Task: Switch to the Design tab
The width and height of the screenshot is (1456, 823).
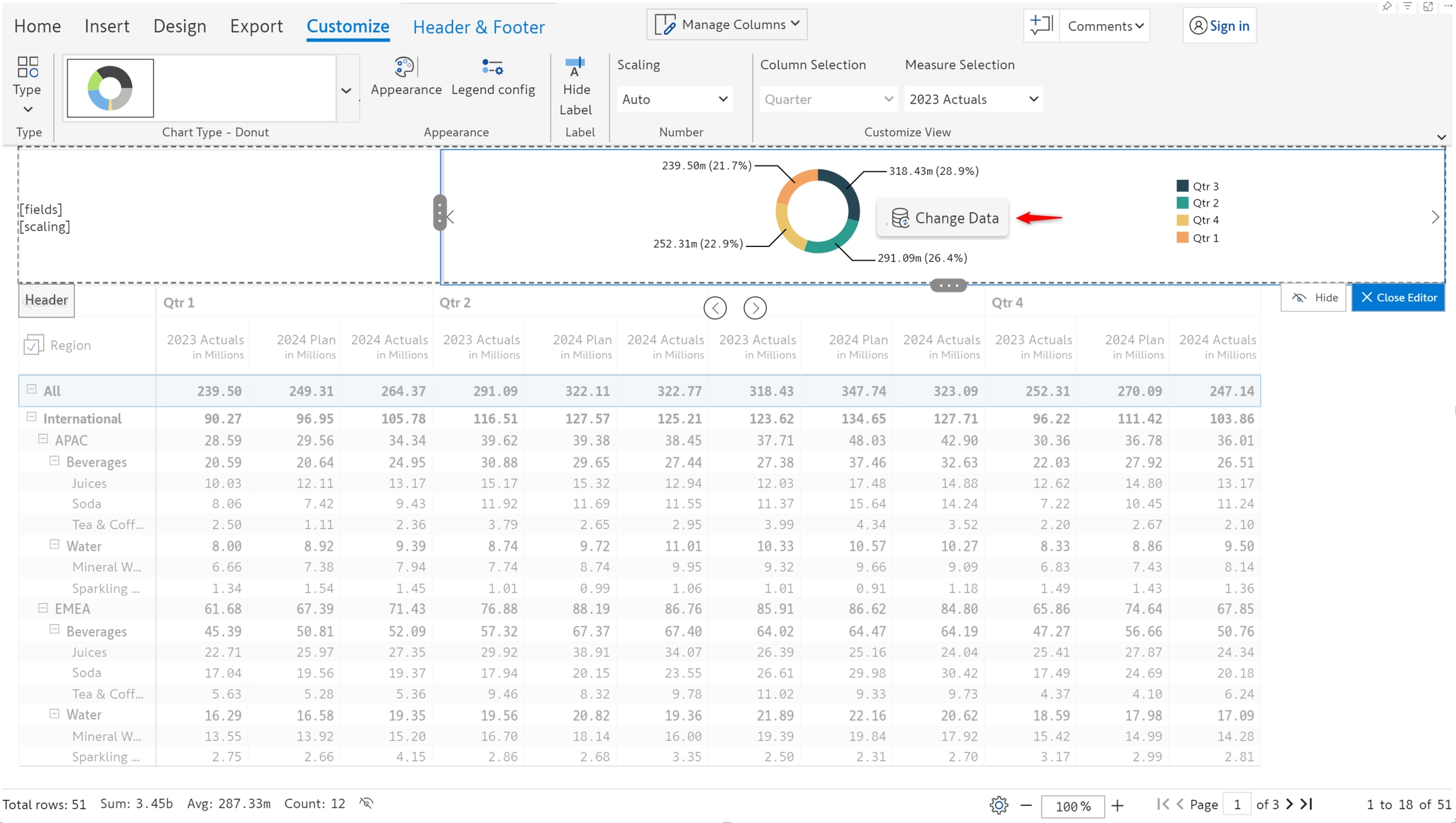Action: point(179,26)
